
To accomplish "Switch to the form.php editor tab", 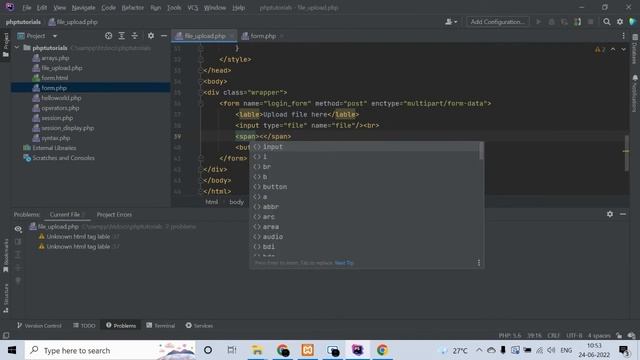I will point(262,36).
